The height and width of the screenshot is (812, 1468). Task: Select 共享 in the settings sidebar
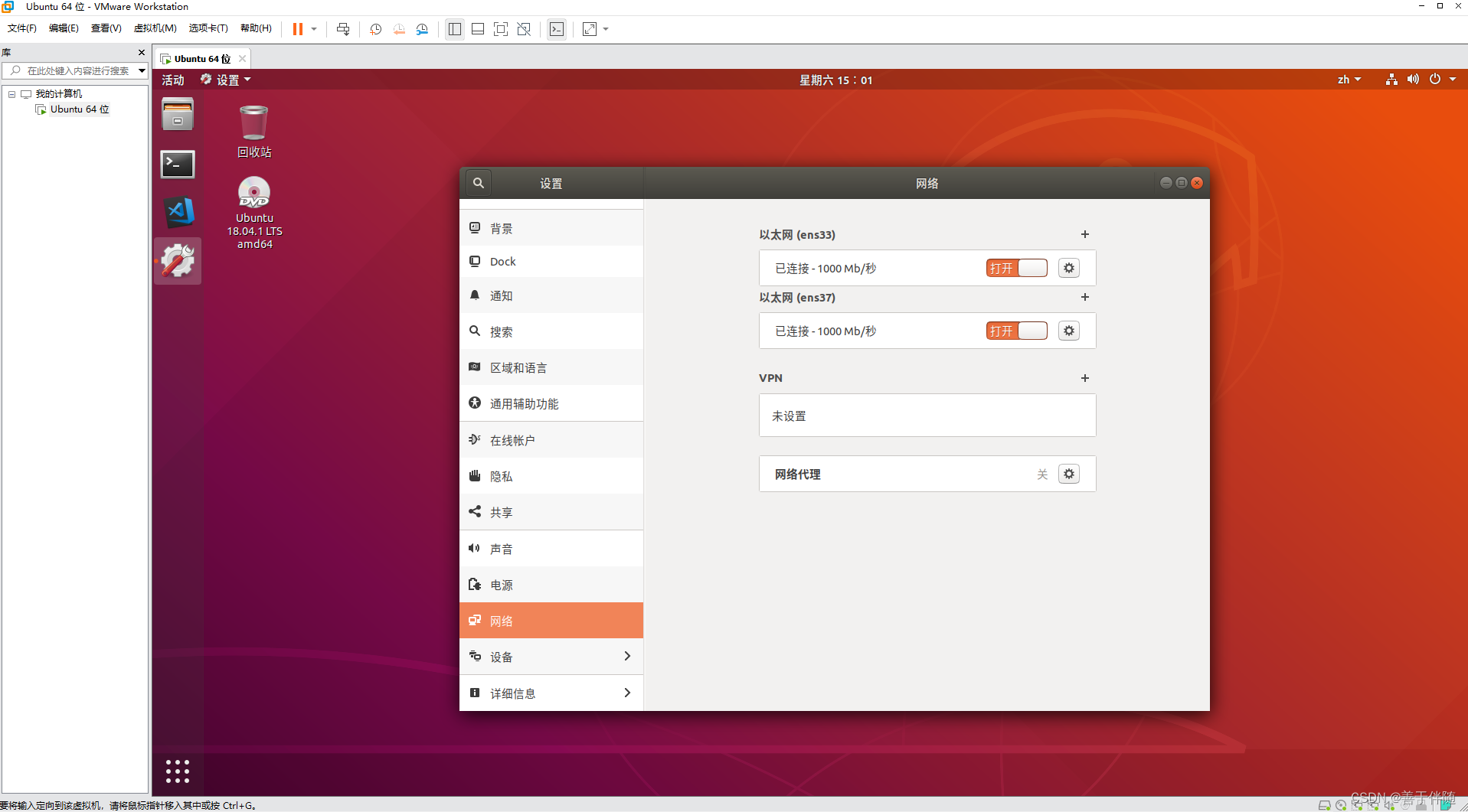(551, 512)
